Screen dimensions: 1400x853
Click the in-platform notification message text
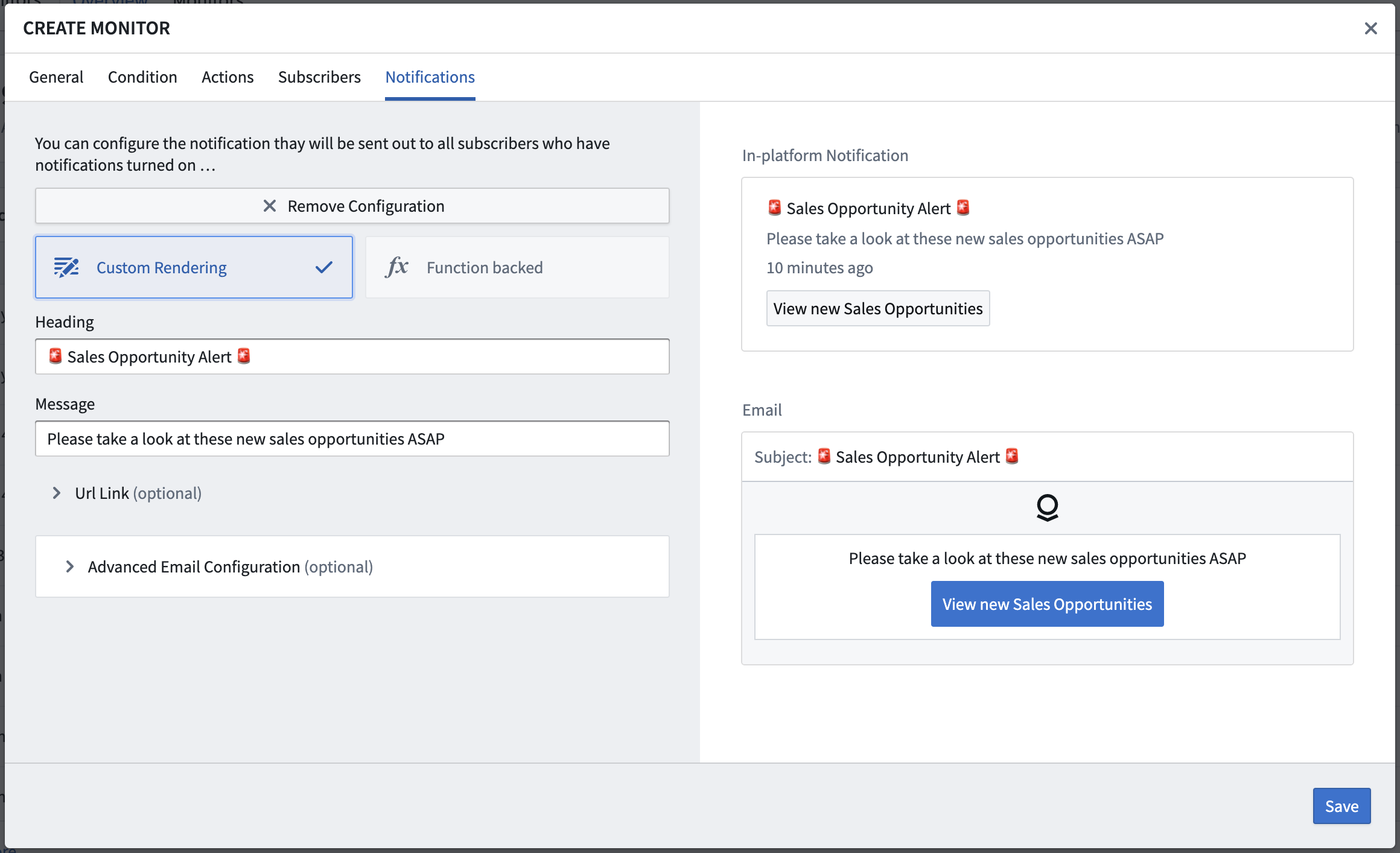[x=965, y=238]
